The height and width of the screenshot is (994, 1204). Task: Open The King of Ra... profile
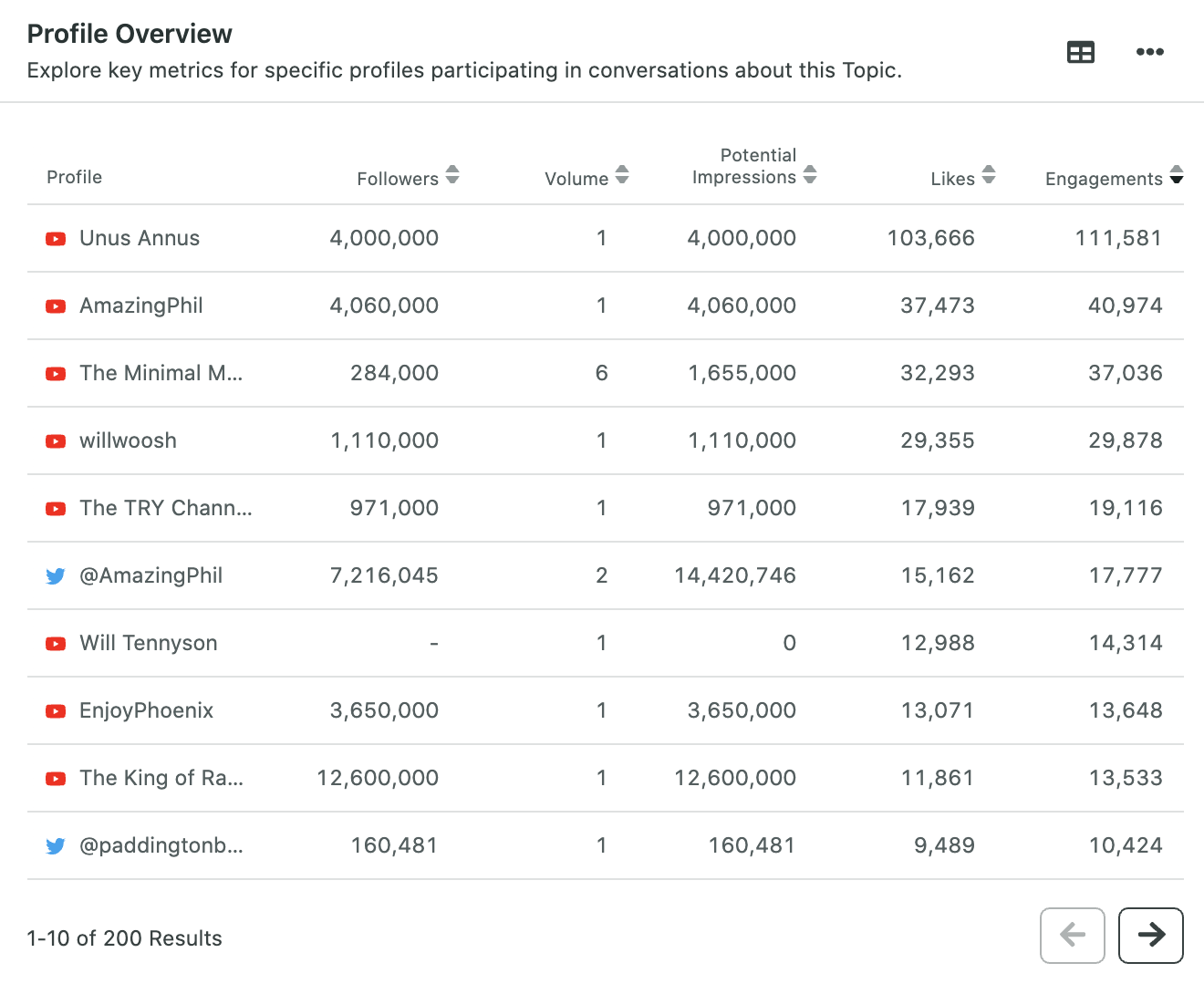(x=161, y=778)
